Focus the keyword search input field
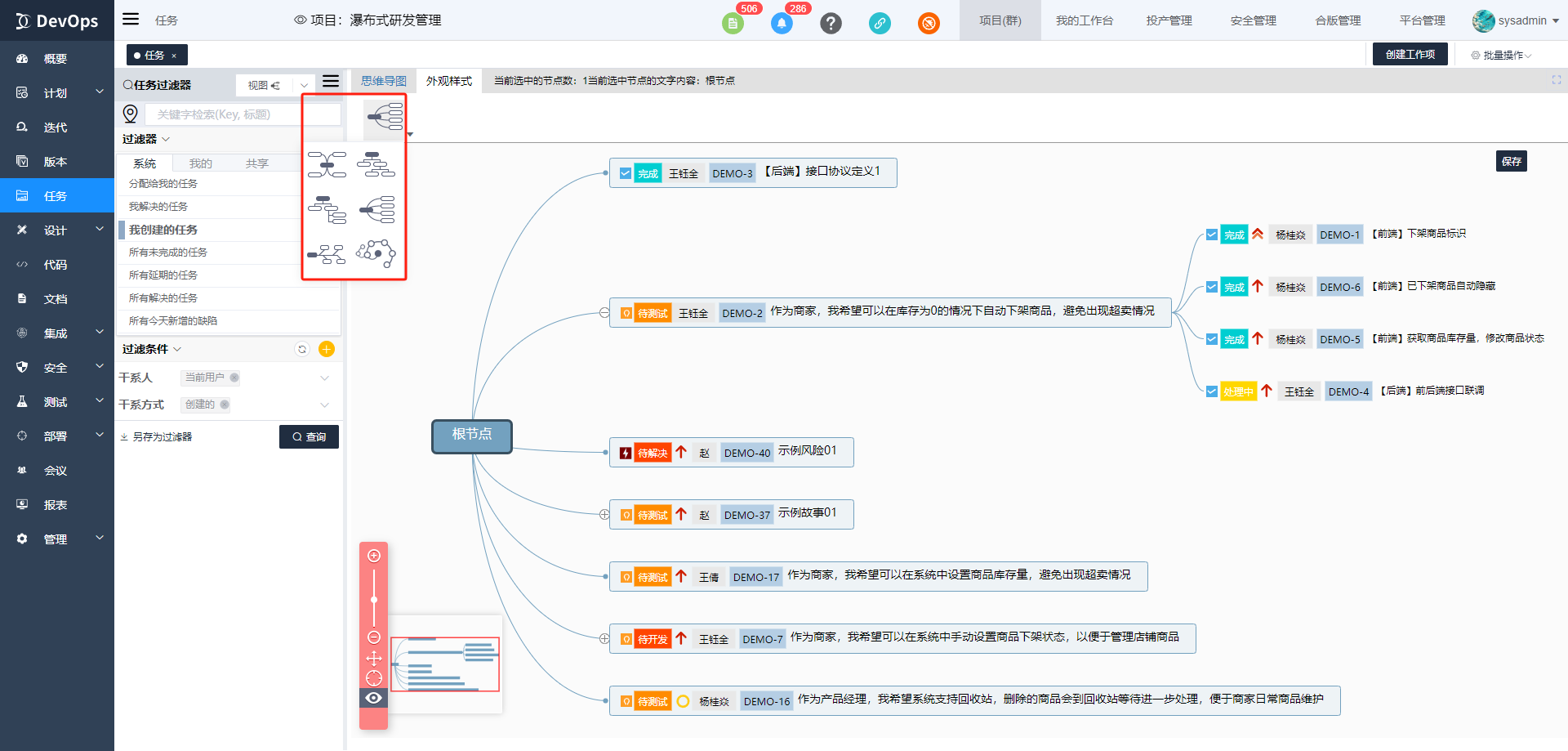The height and width of the screenshot is (751, 1568). [243, 114]
